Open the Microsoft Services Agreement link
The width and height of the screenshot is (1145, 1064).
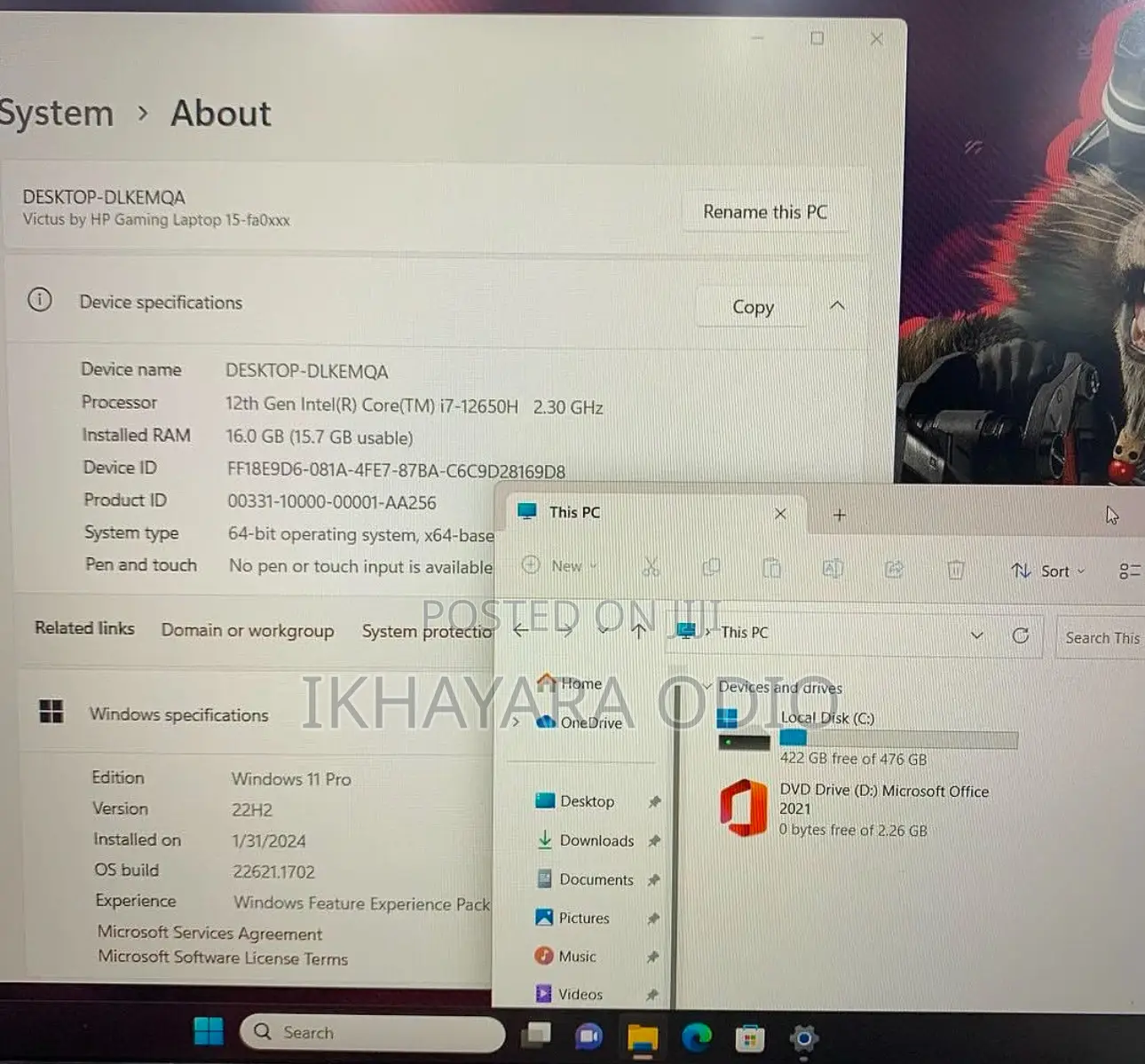point(209,933)
